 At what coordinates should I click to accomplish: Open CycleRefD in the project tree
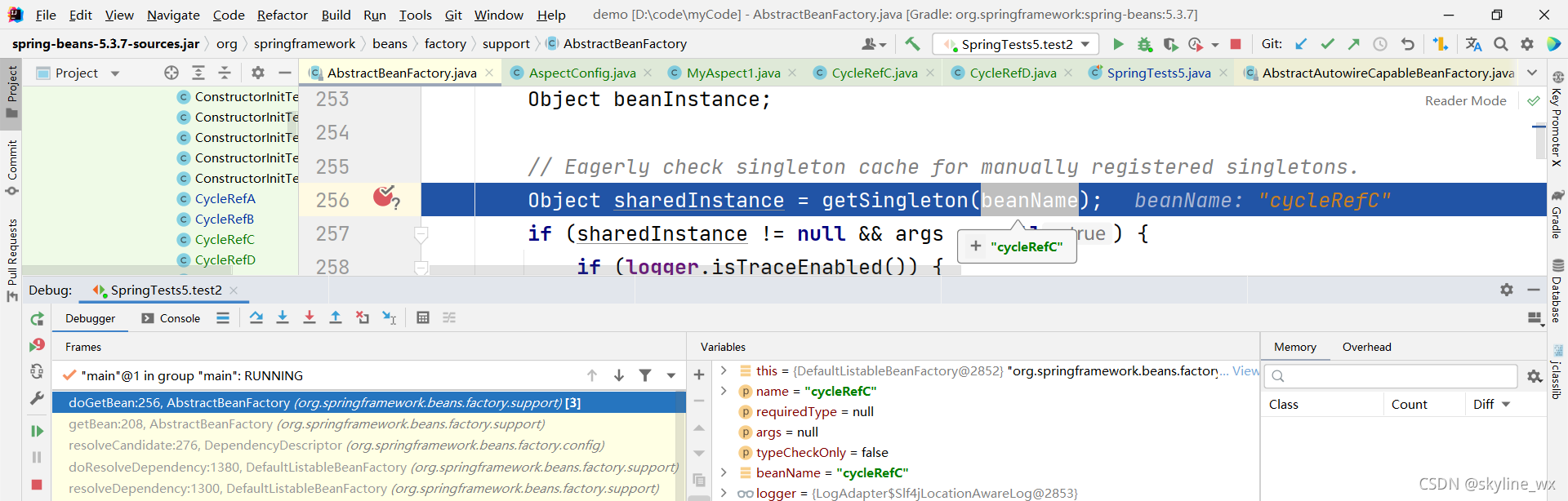pyautogui.click(x=225, y=259)
